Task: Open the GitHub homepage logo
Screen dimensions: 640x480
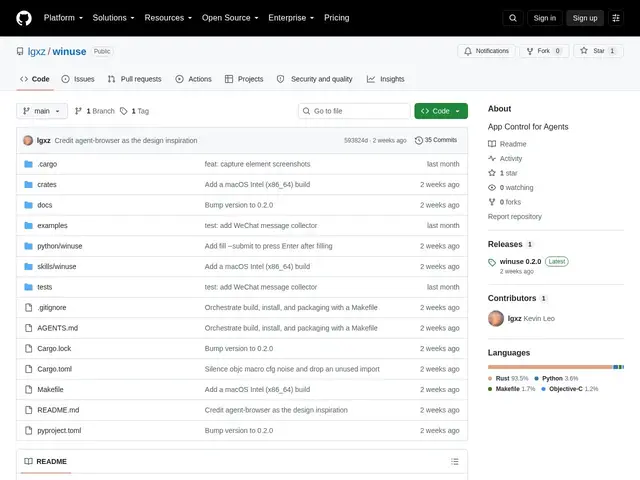Action: pos(24,18)
